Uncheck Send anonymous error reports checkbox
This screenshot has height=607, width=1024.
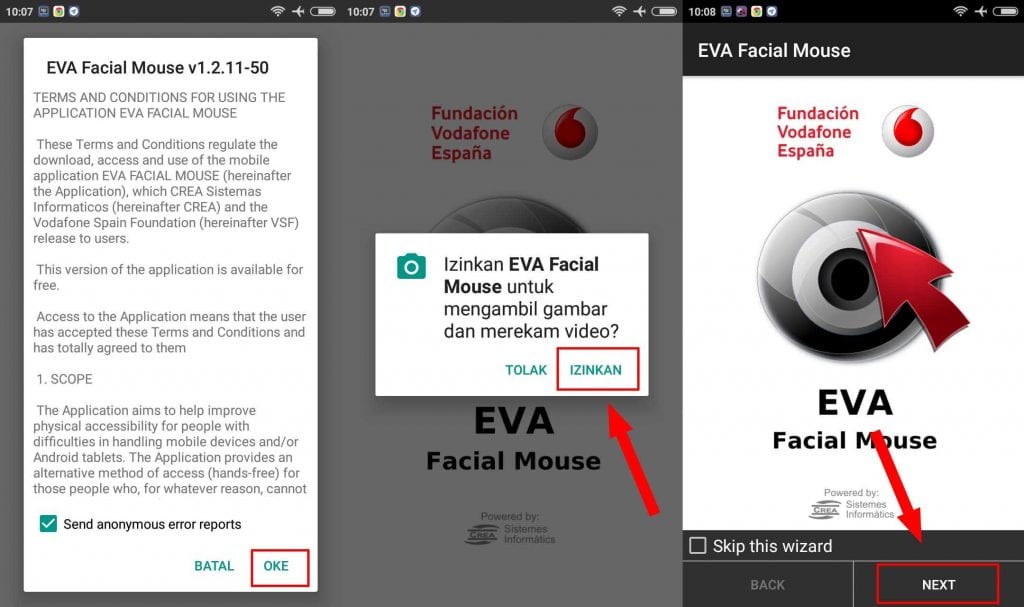[x=48, y=523]
